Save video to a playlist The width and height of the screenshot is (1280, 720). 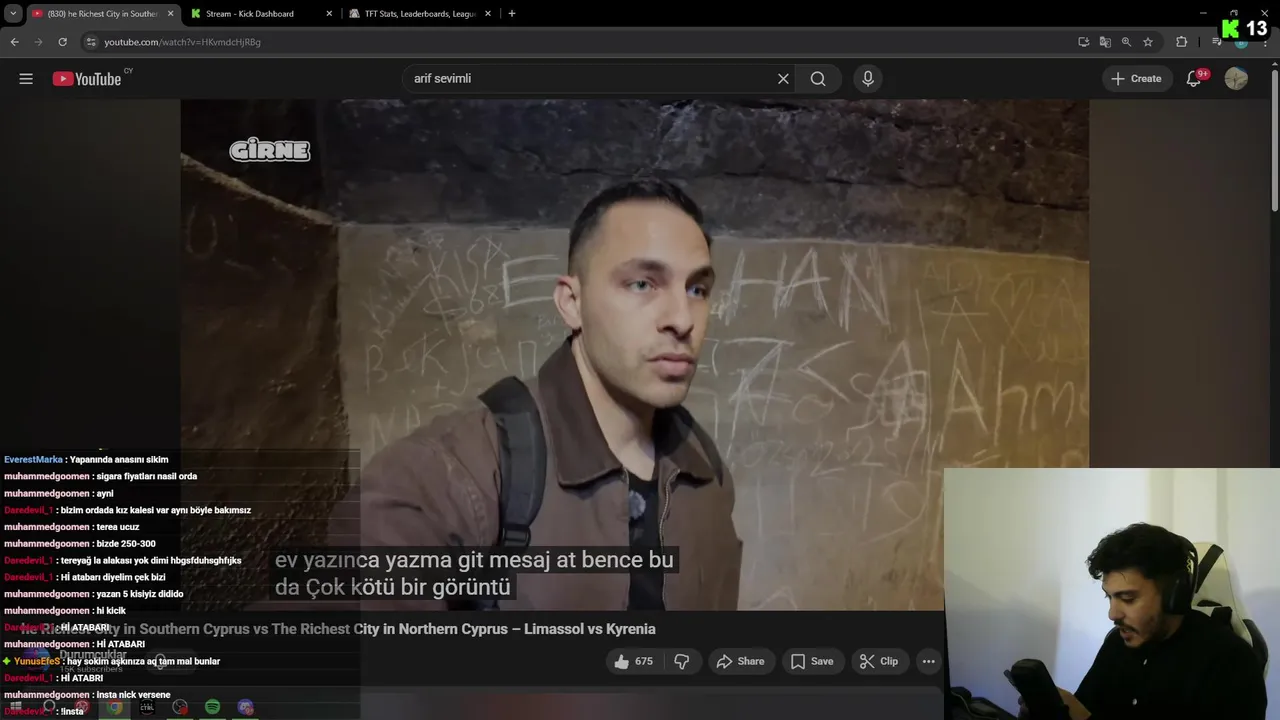812,661
